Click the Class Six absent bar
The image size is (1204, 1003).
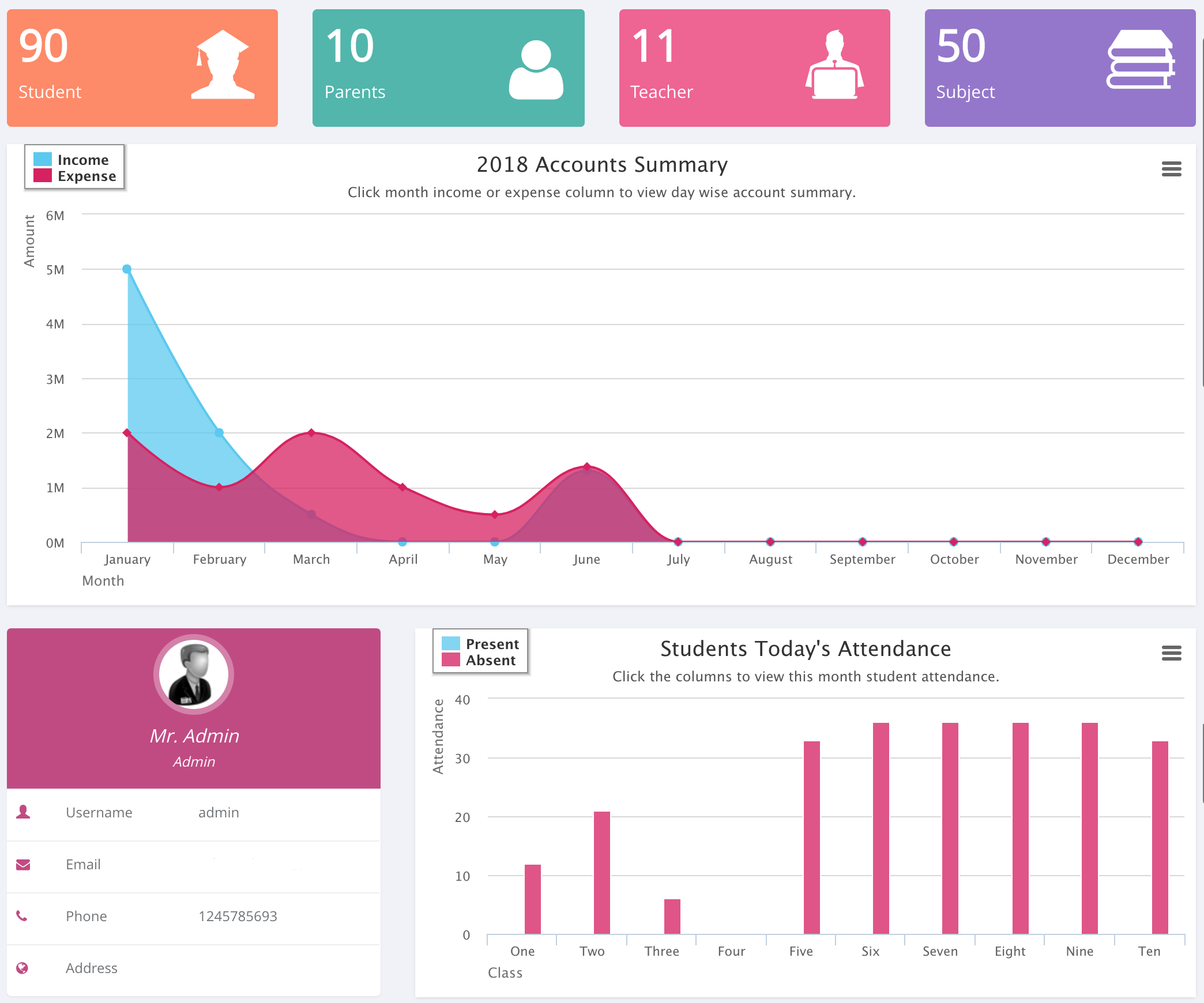pyautogui.click(x=881, y=828)
